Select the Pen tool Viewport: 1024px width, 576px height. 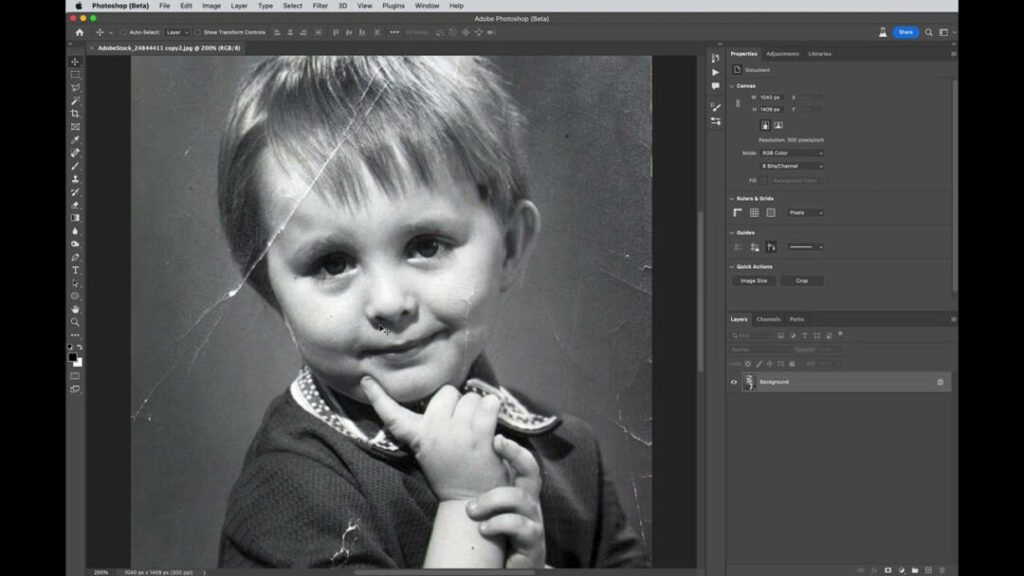pyautogui.click(x=75, y=257)
